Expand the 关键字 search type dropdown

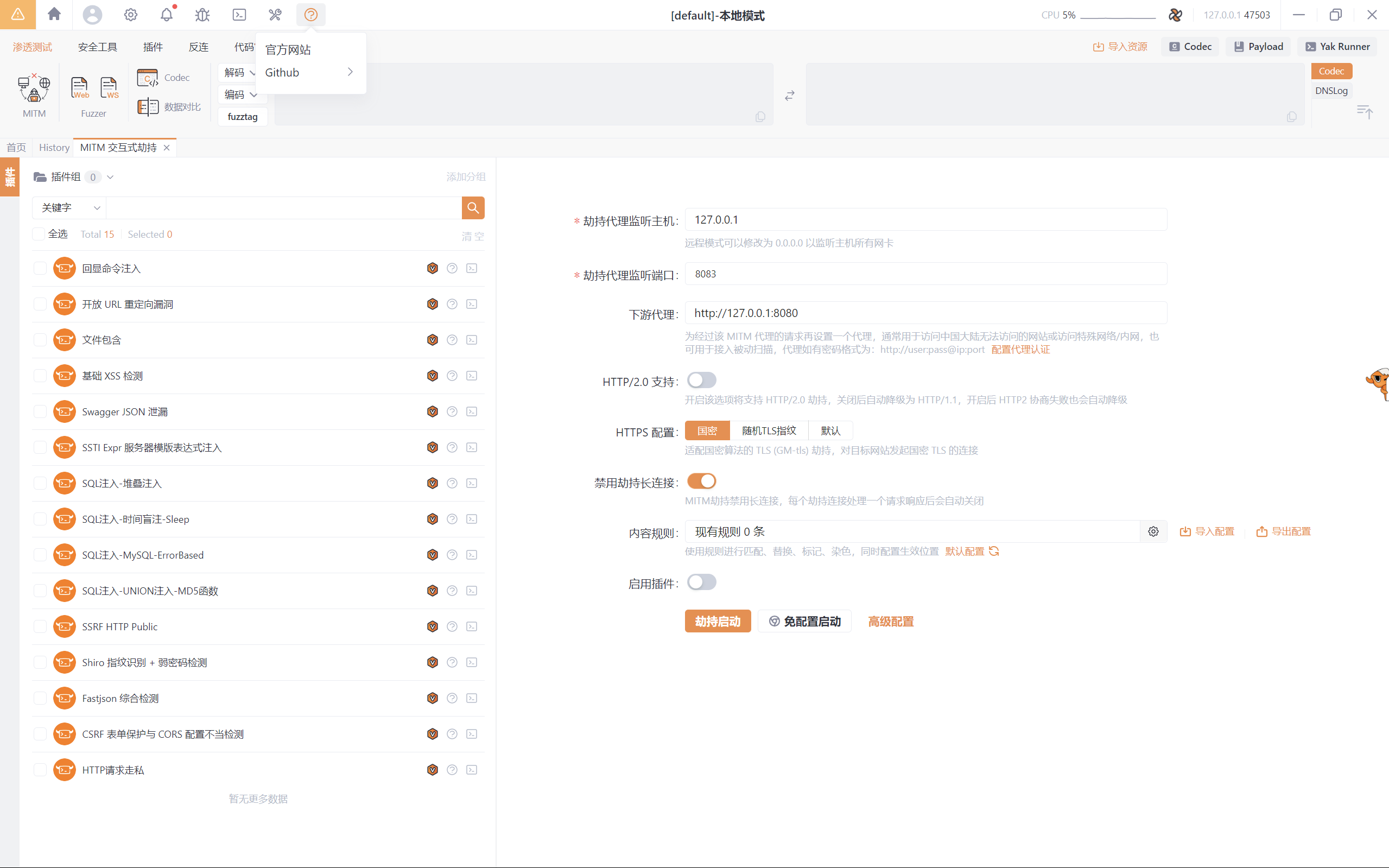click(x=69, y=208)
